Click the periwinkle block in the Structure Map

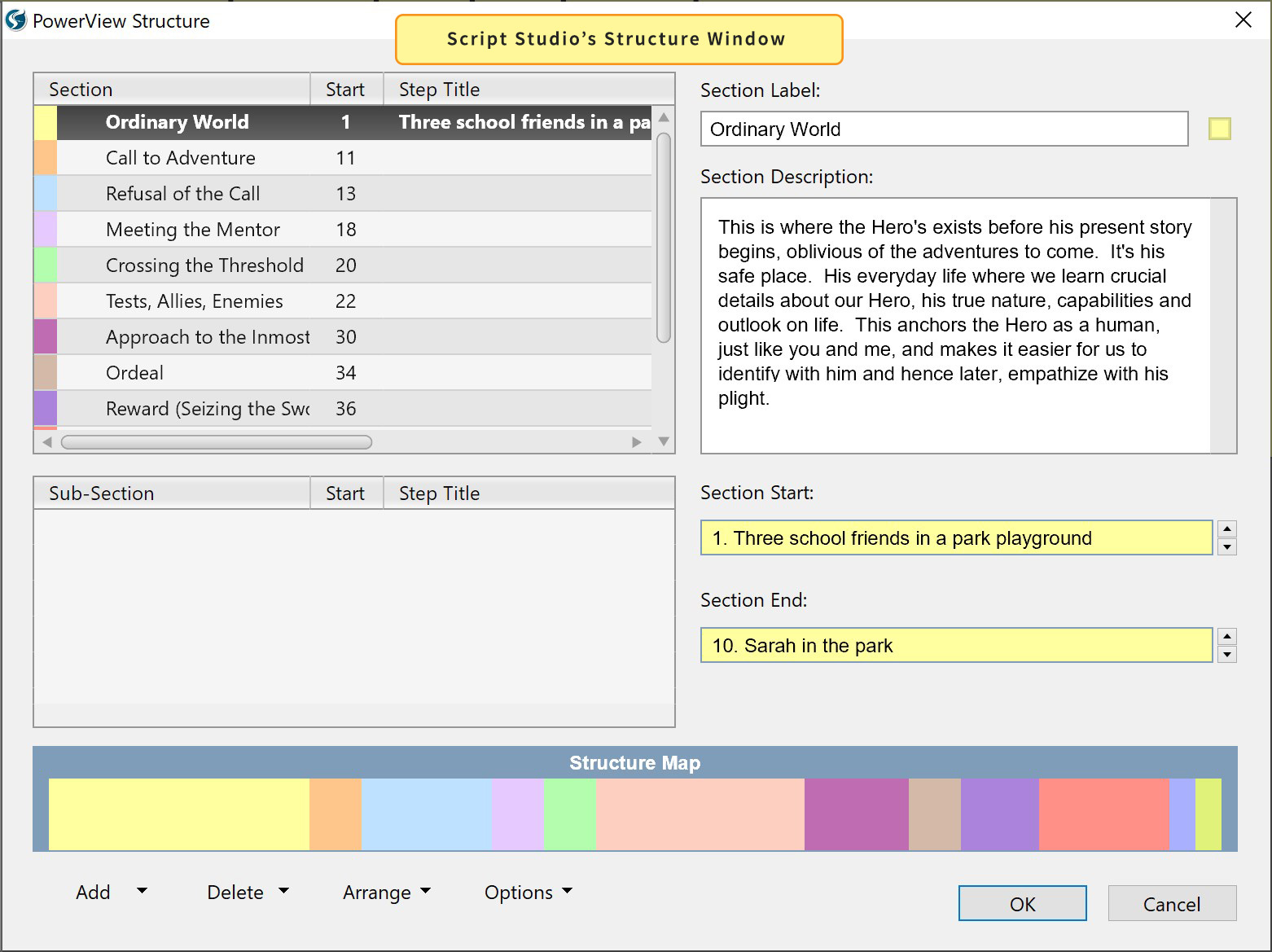1182,814
